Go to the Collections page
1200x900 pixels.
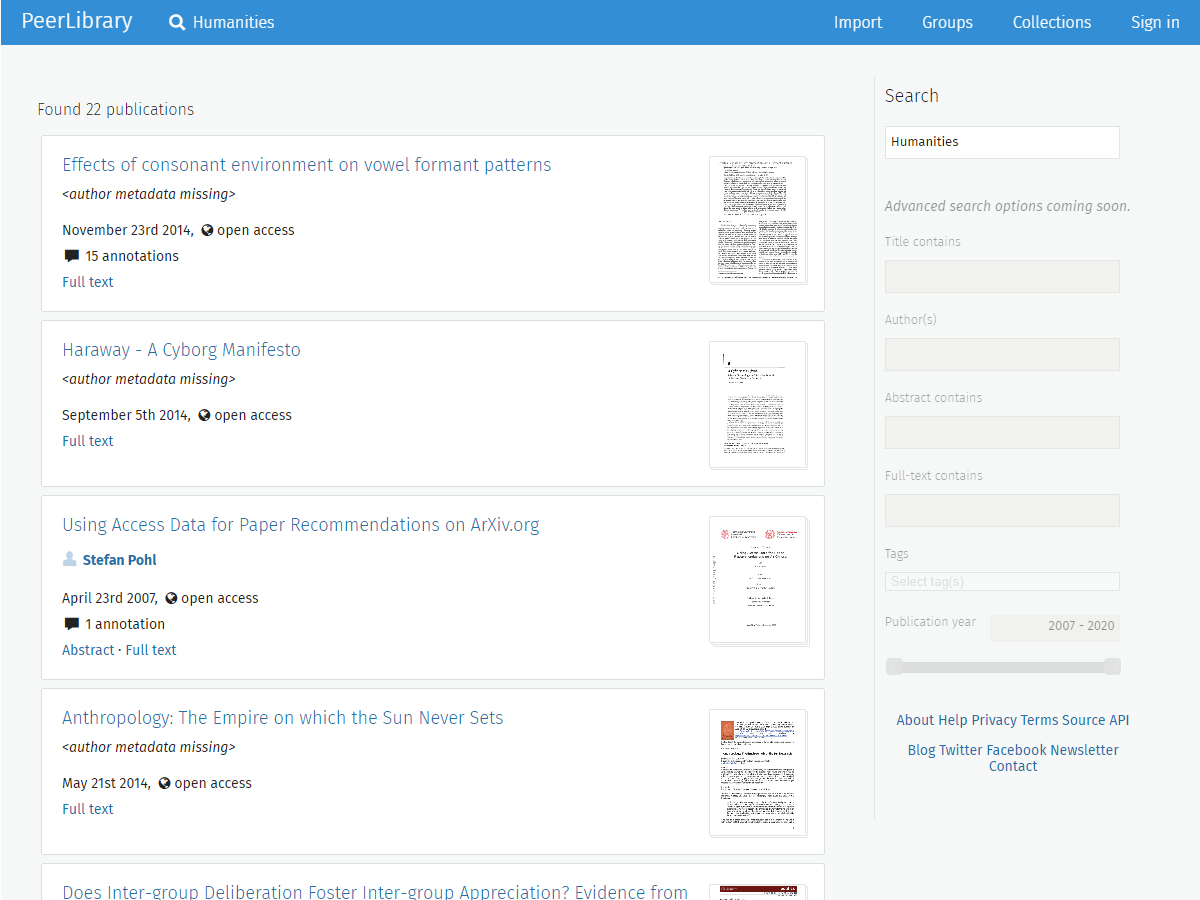1051,22
